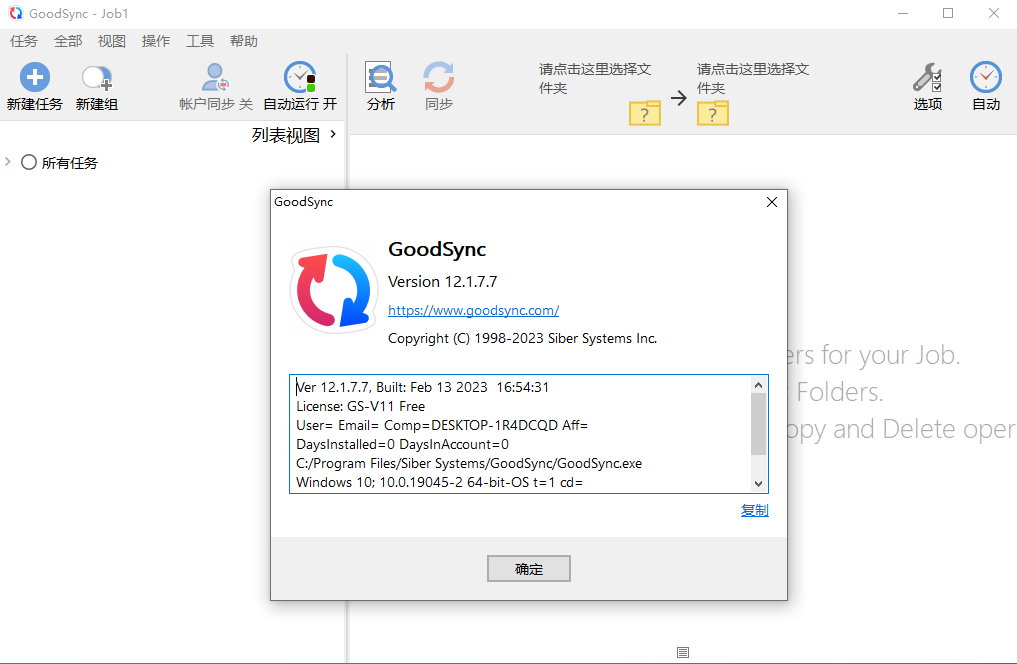Click the OK (确定) button
The height and width of the screenshot is (664, 1017).
529,569
